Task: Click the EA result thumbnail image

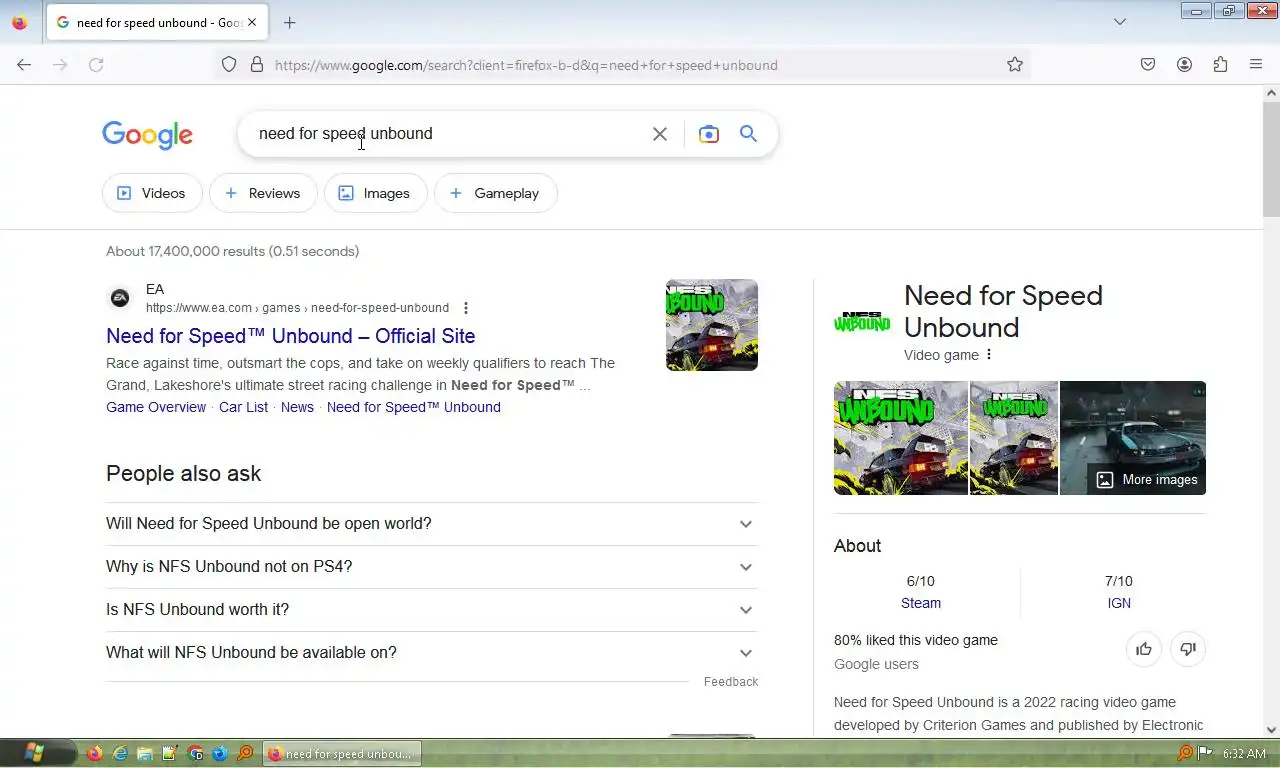Action: pyautogui.click(x=712, y=325)
